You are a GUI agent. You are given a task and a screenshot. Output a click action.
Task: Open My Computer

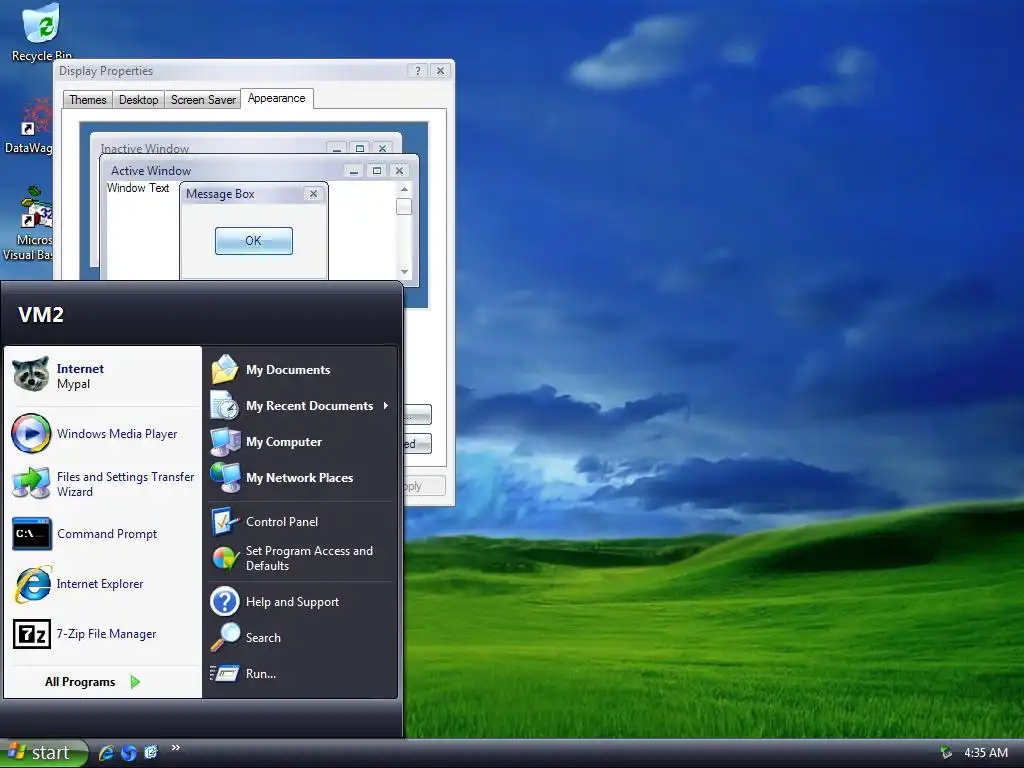300,441
